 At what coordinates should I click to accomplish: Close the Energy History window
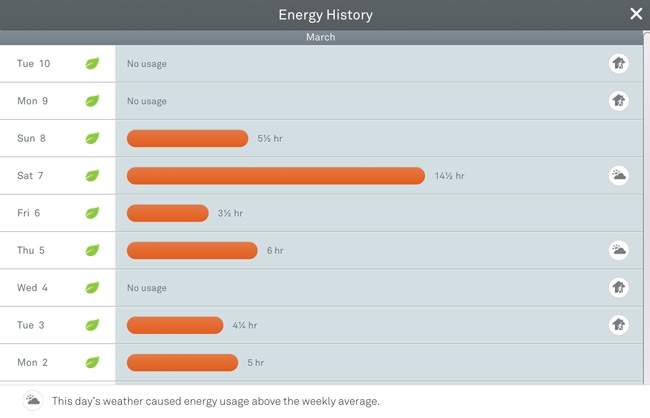point(636,14)
